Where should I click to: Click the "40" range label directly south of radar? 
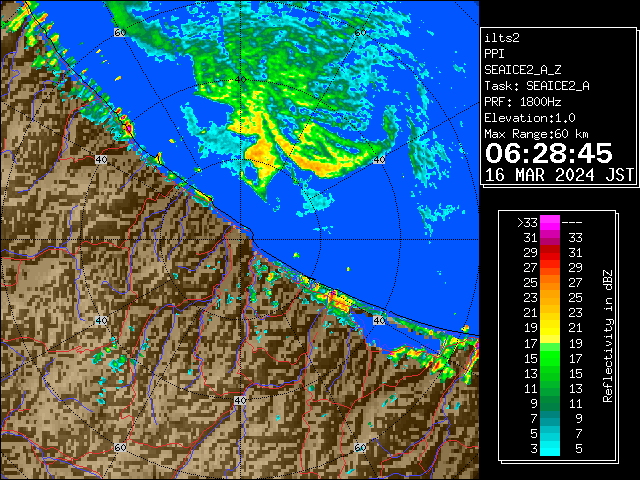click(x=240, y=400)
